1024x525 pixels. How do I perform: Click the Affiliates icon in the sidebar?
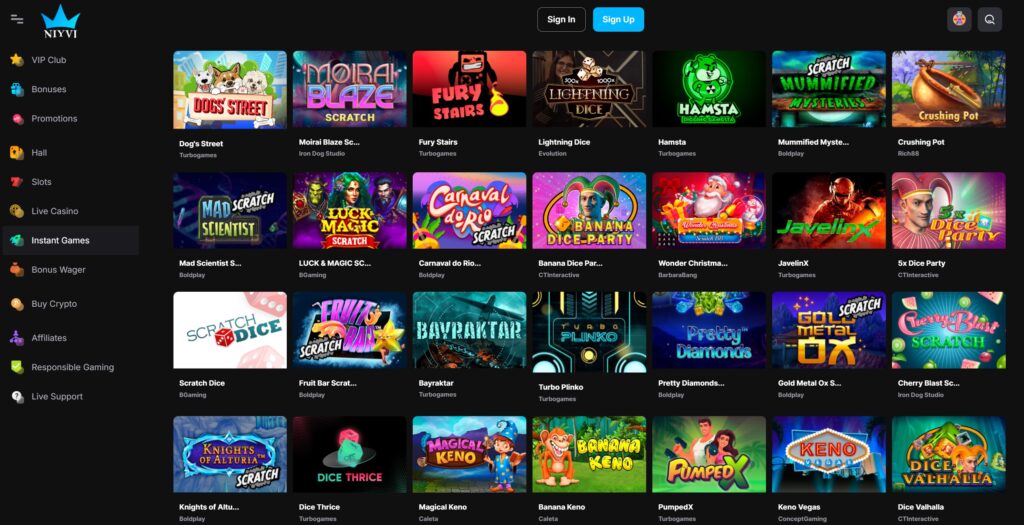coord(17,338)
